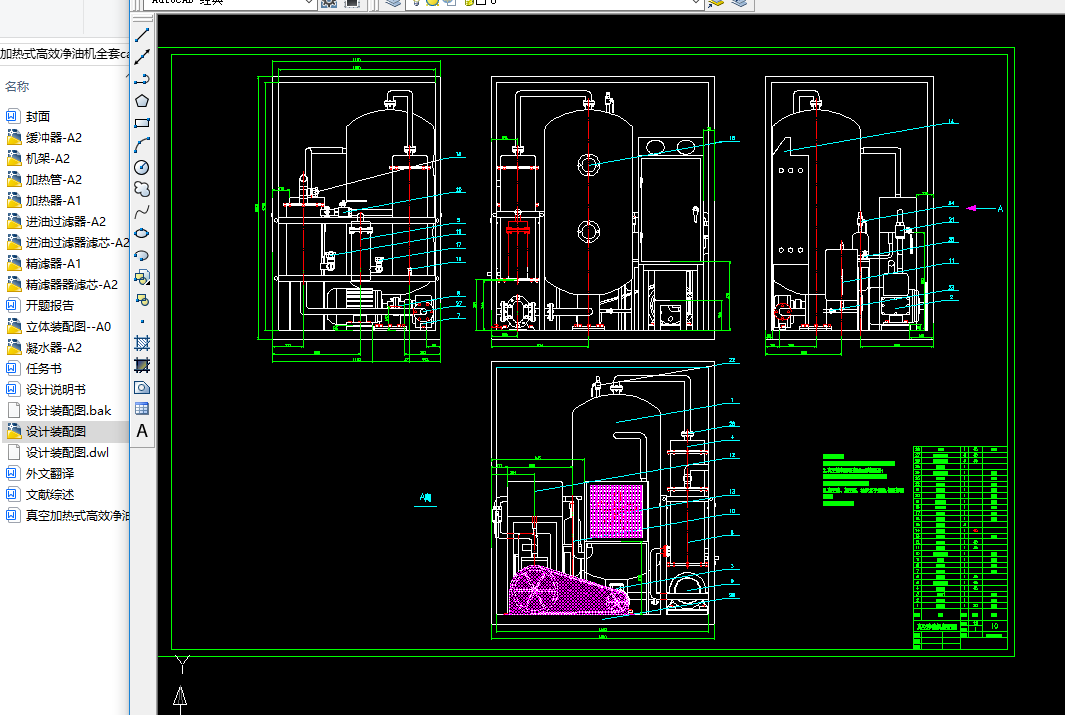Click the 凝水器-A2 file's DWG icon

pyautogui.click(x=14, y=348)
